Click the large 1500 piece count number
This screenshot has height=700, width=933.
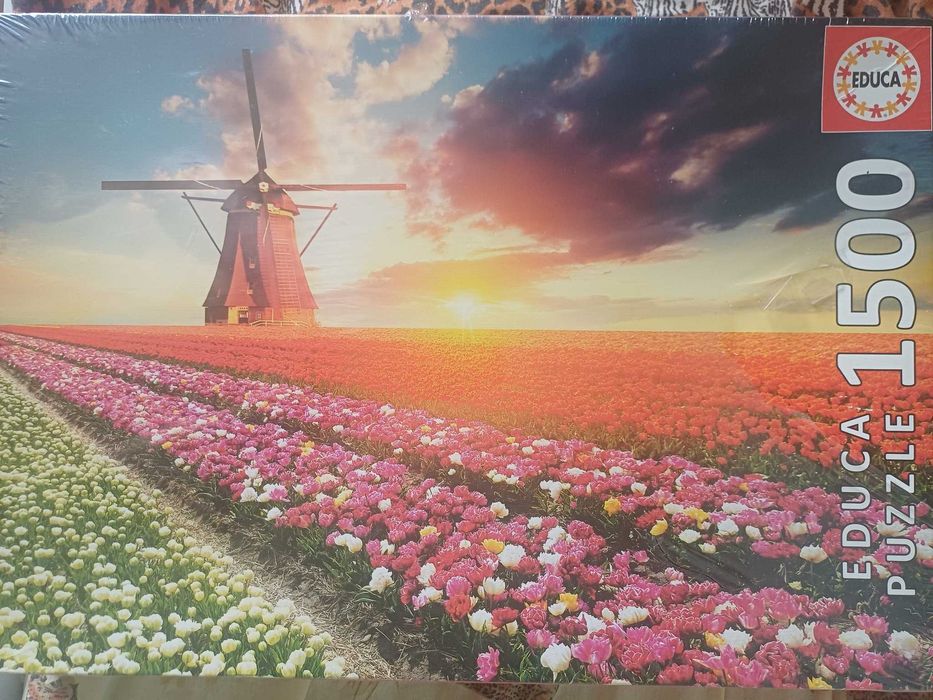[876, 273]
